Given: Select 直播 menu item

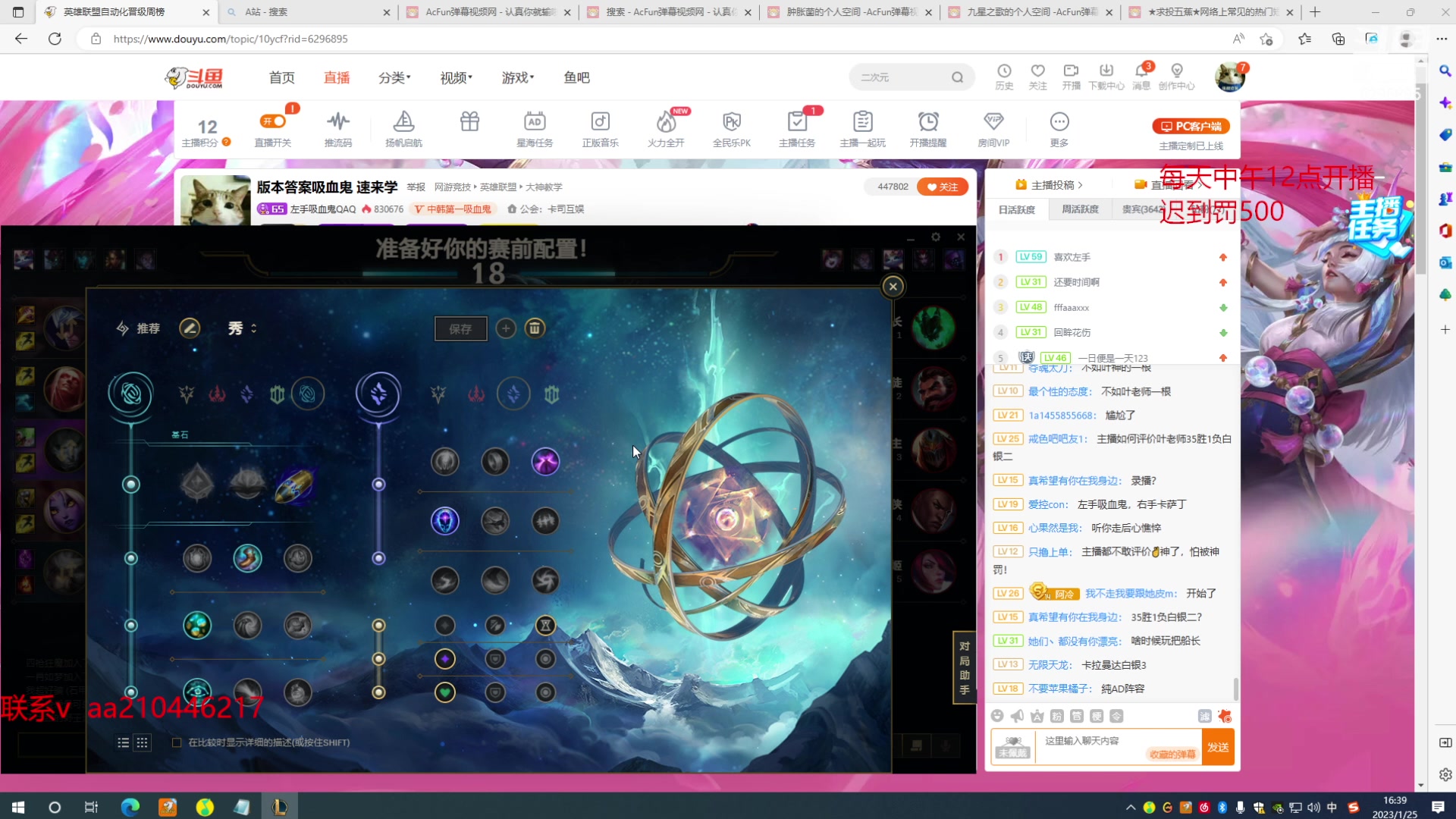Looking at the screenshot, I should (x=337, y=77).
